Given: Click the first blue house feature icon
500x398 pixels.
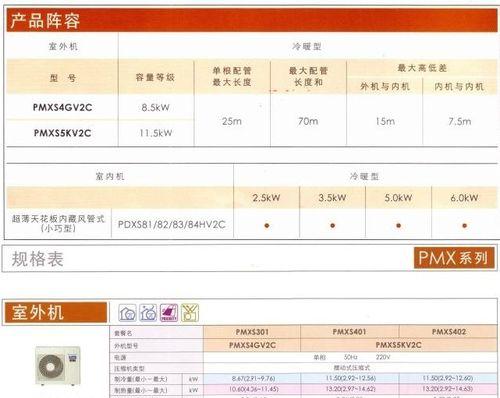Looking at the screenshot, I should tap(127, 313).
